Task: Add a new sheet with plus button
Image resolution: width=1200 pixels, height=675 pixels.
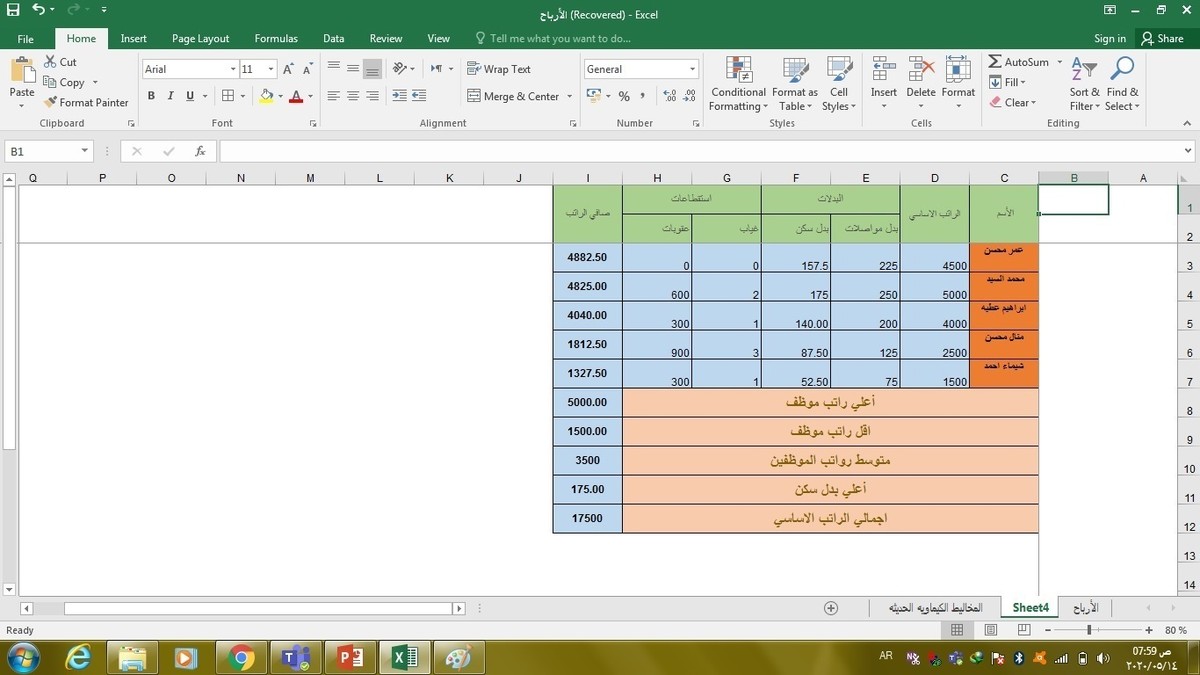Action: (831, 608)
